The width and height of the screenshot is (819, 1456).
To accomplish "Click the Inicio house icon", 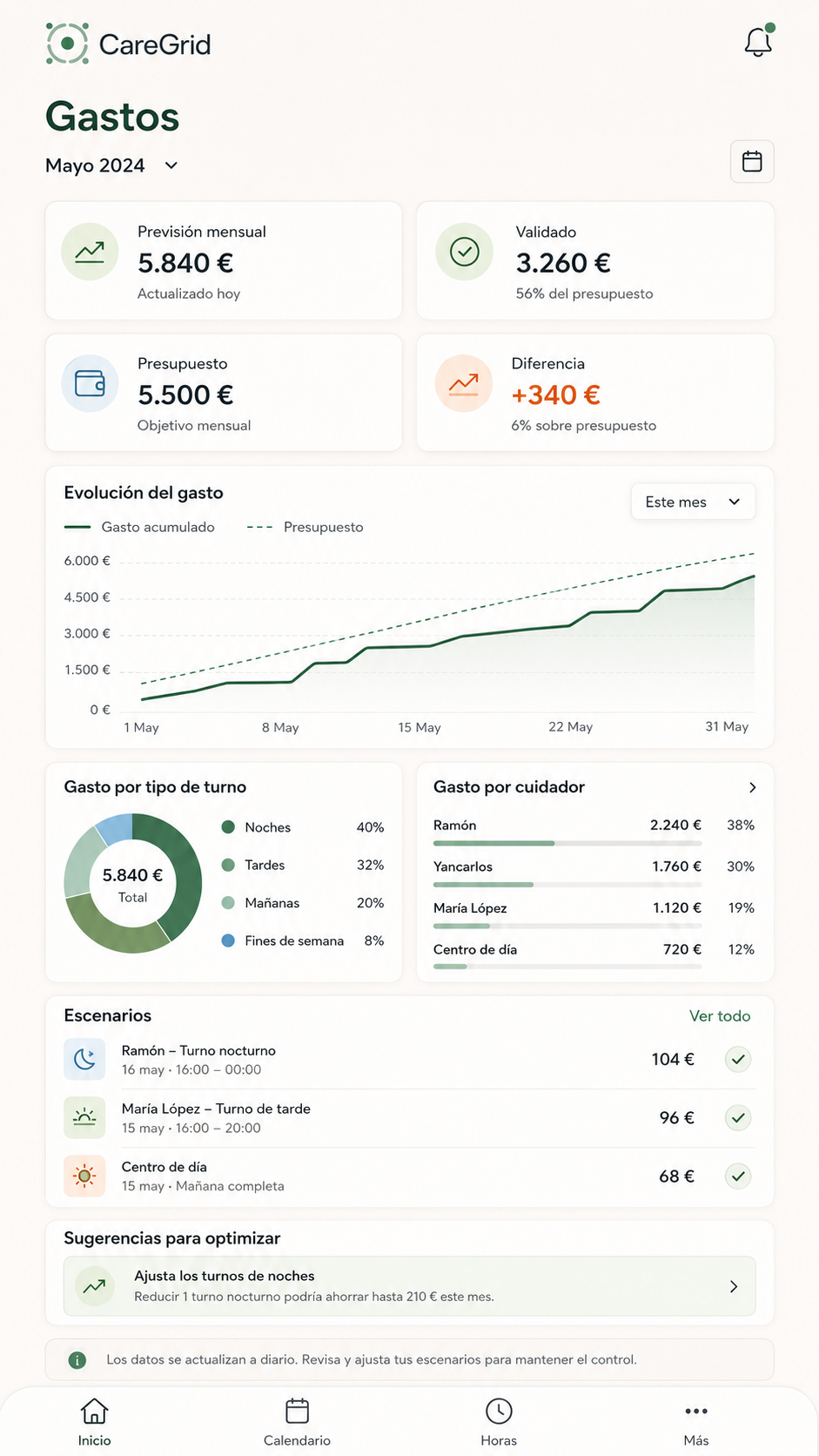I will (x=94, y=1411).
